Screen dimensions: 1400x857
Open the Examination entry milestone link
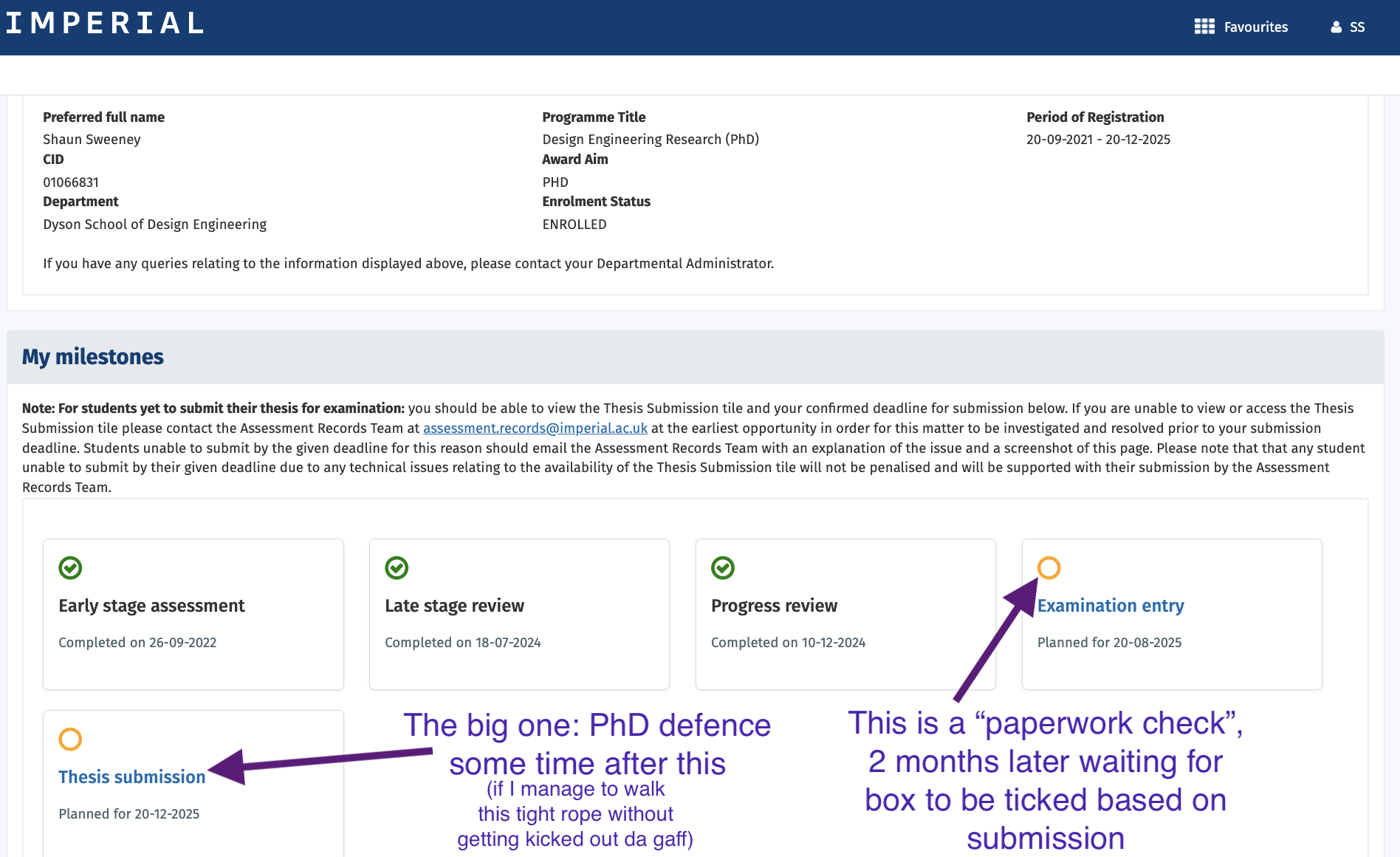coord(1111,606)
